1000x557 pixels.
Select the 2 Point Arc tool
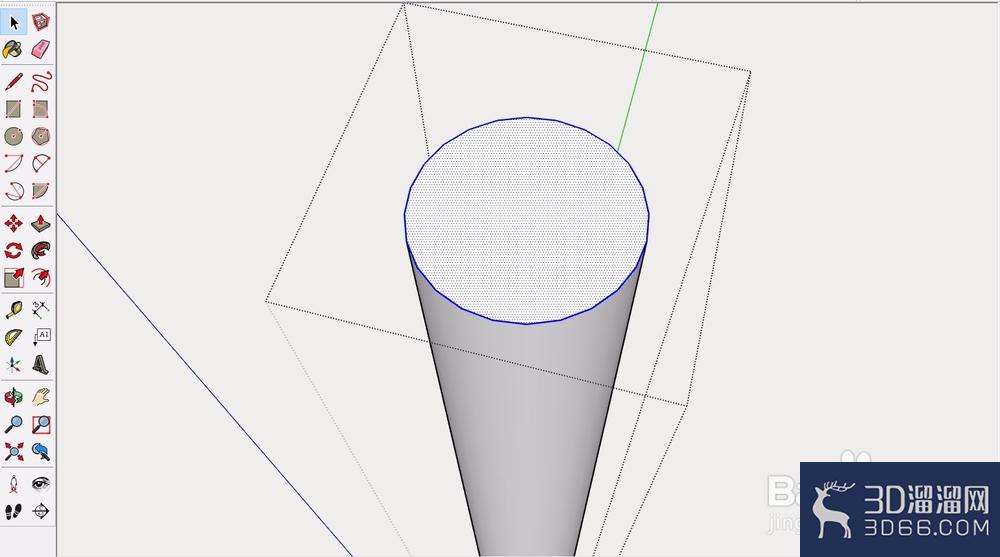pyautogui.click(x=41, y=163)
